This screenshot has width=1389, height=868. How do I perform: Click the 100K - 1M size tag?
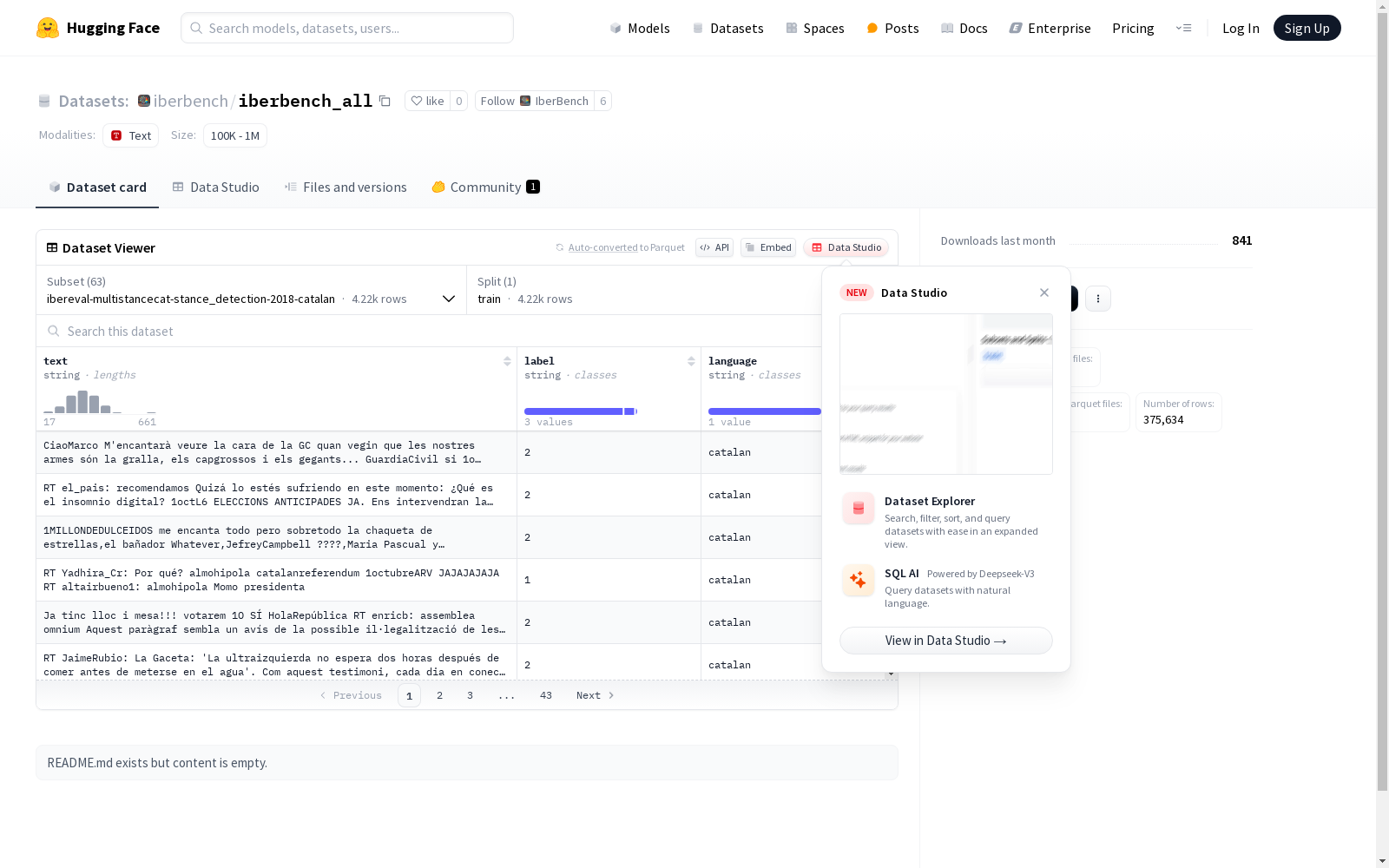click(x=235, y=135)
